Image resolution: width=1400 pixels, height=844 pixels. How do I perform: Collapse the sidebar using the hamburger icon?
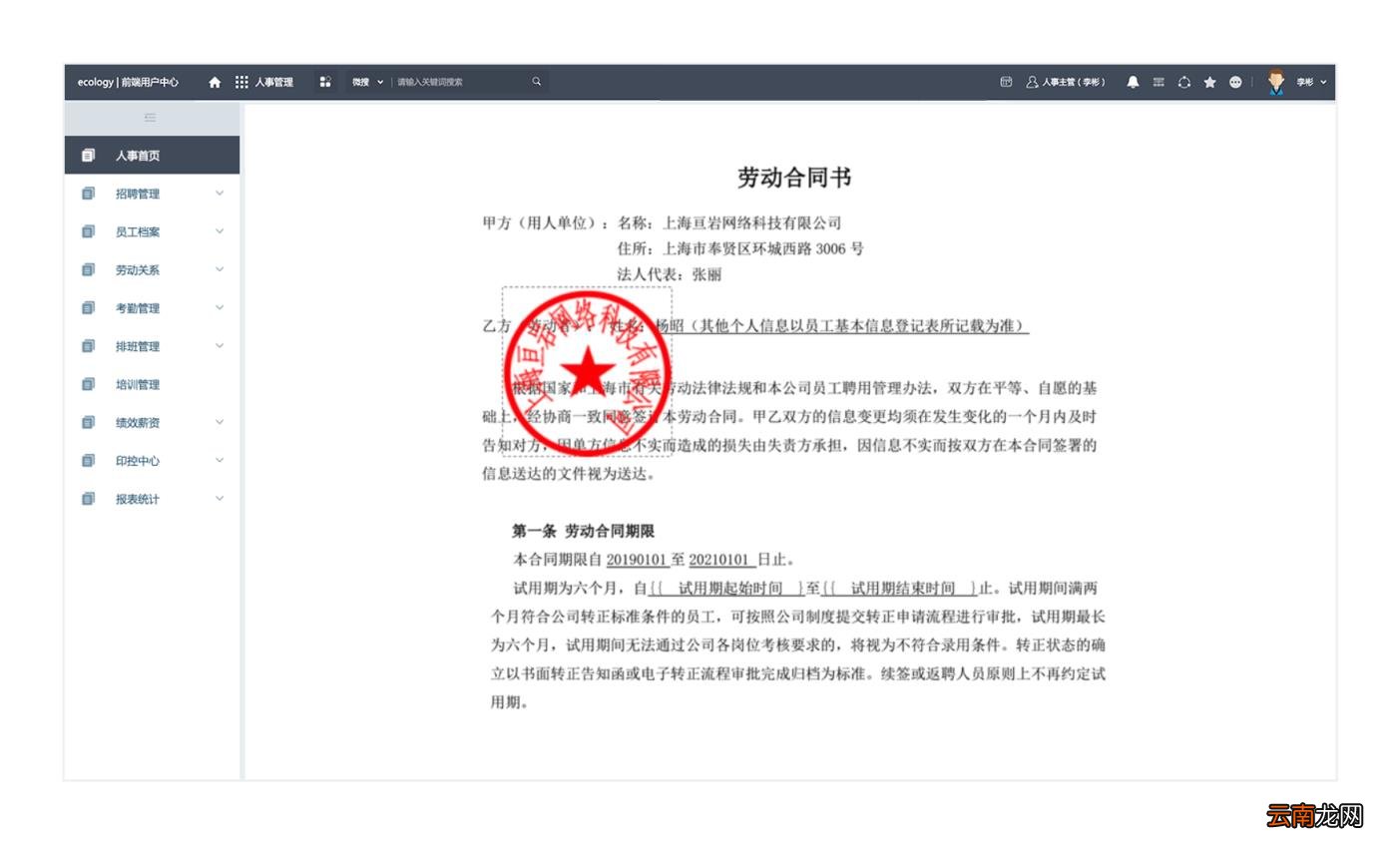151,118
